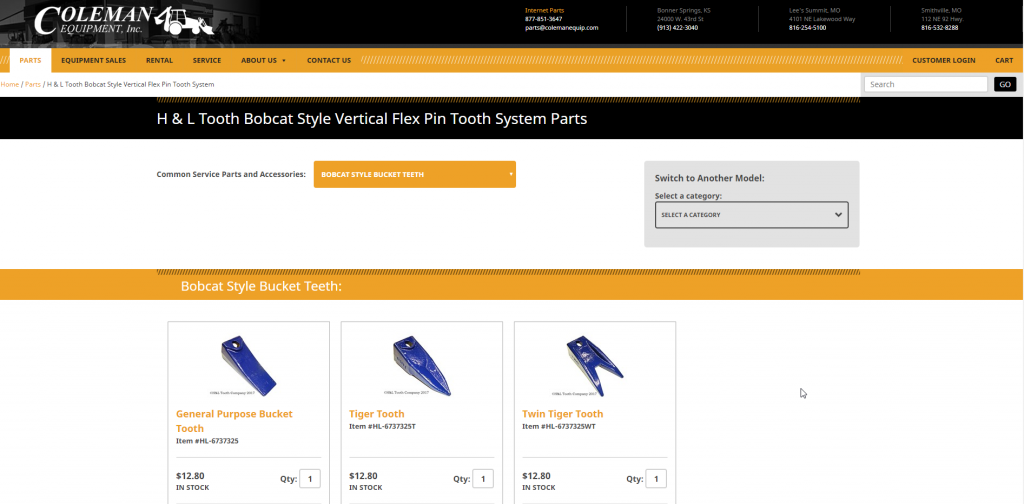The width and height of the screenshot is (1024, 504).
Task: Focus the Search input field
Action: click(x=925, y=84)
